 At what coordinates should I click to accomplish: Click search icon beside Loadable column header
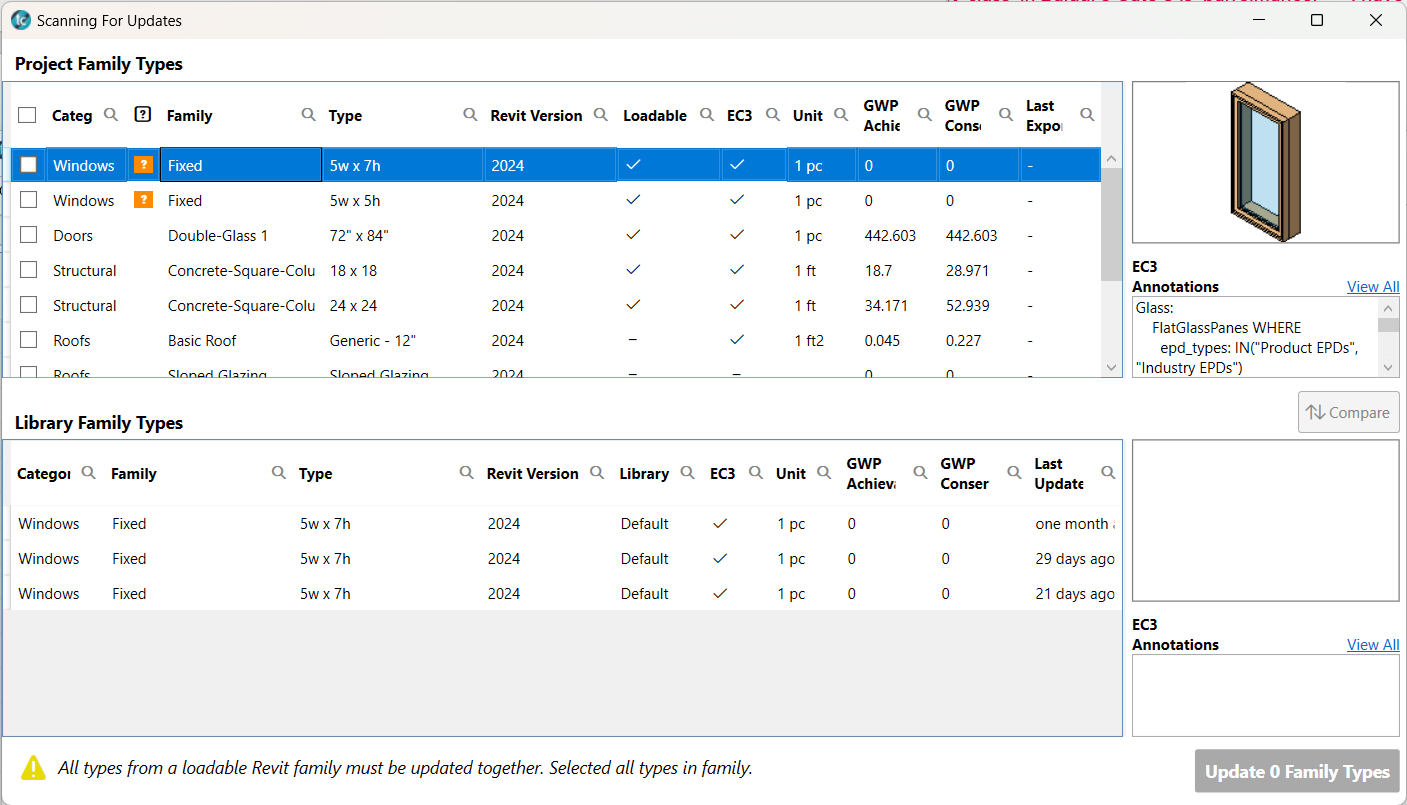tap(707, 115)
